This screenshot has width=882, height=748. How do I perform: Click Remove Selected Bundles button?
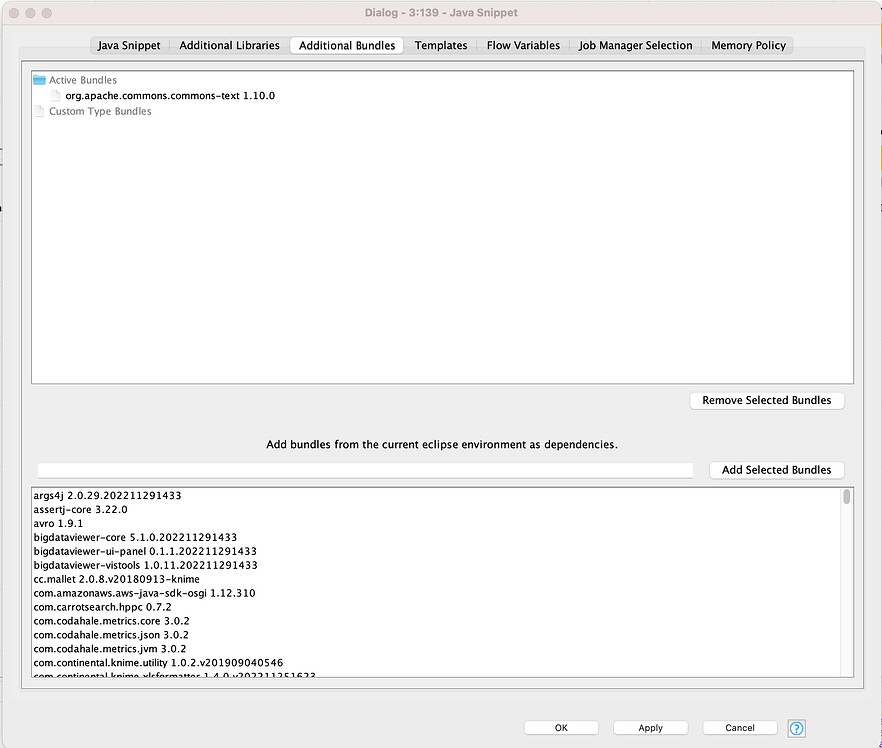pos(767,400)
